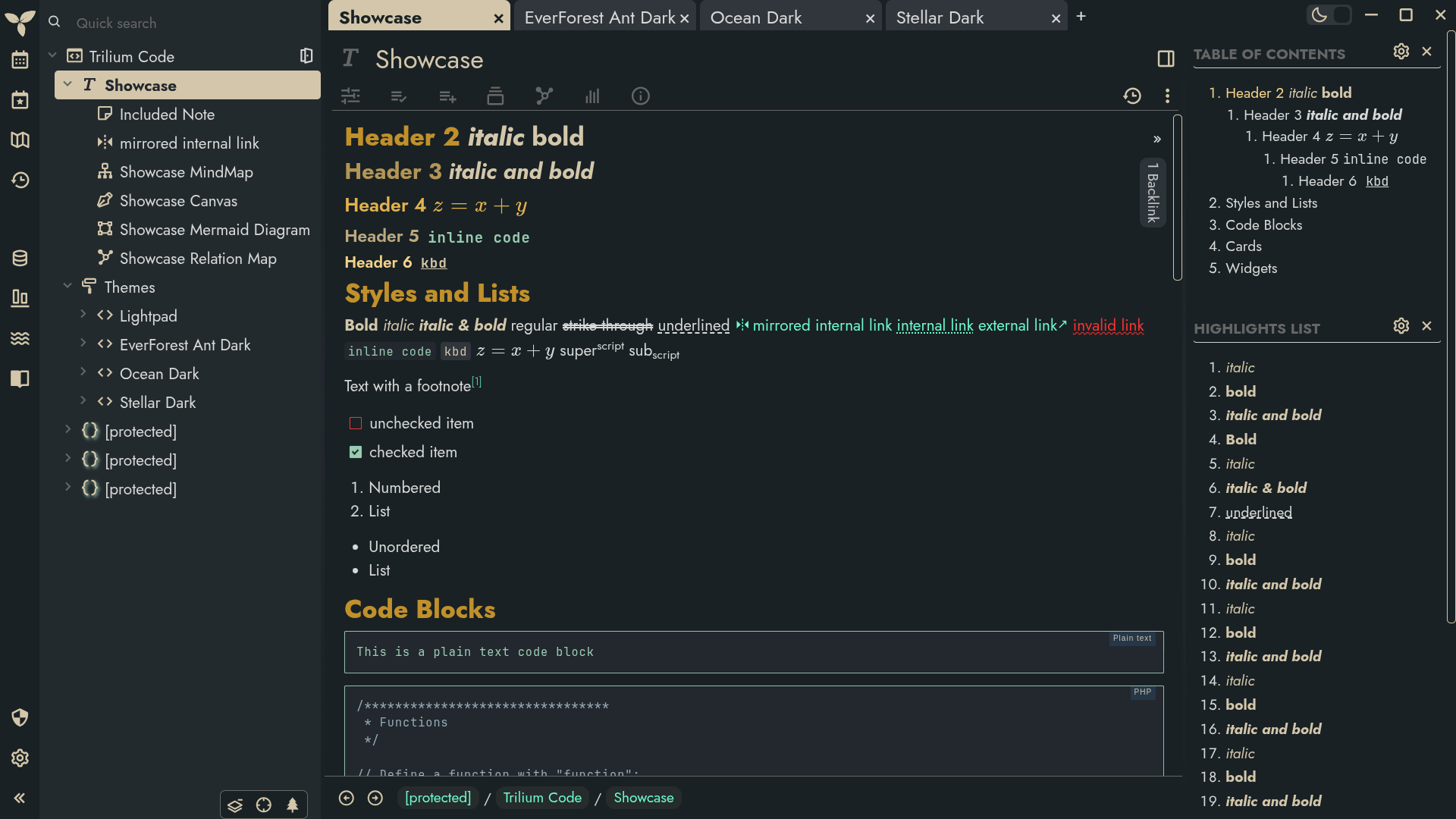
Task: Click the collapse tree layers icon
Action: pyautogui.click(x=235, y=805)
